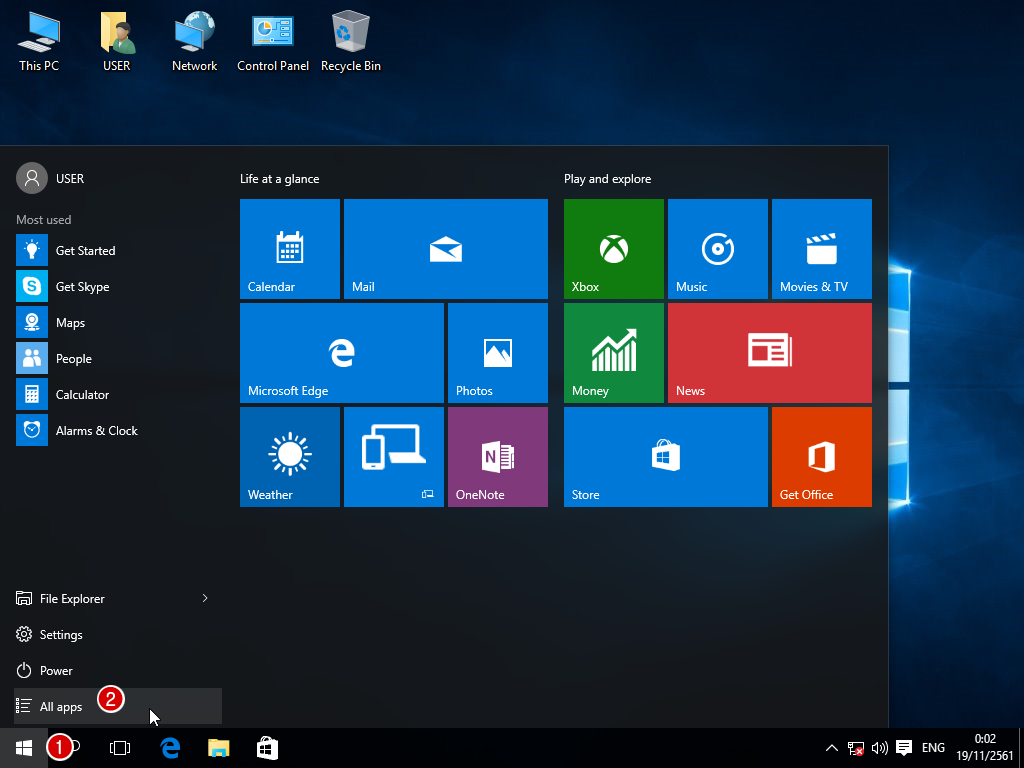Image resolution: width=1024 pixels, height=768 pixels.
Task: Open the Mail tile
Action: click(445, 248)
